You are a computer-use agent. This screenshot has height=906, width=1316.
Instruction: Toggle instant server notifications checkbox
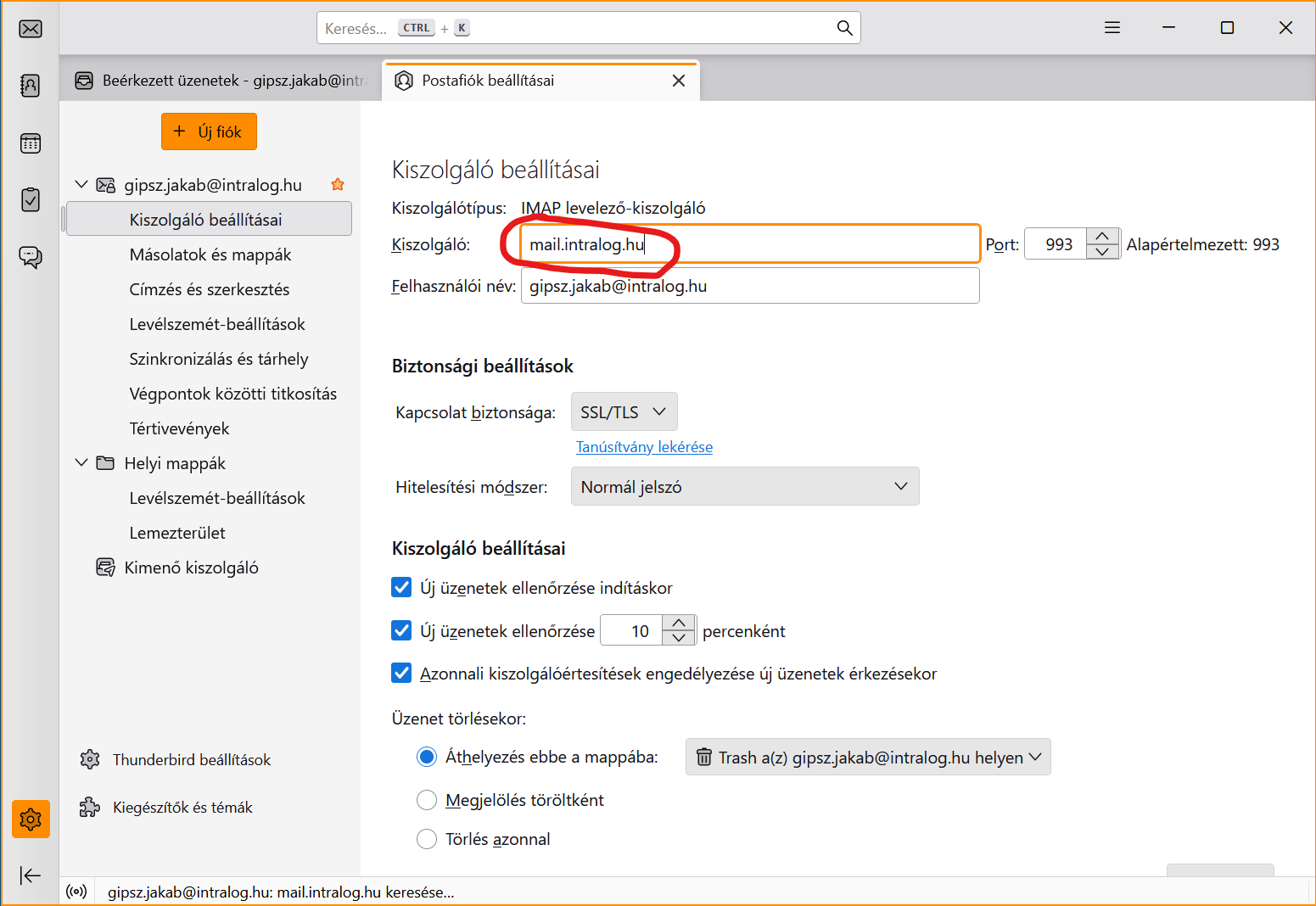401,674
